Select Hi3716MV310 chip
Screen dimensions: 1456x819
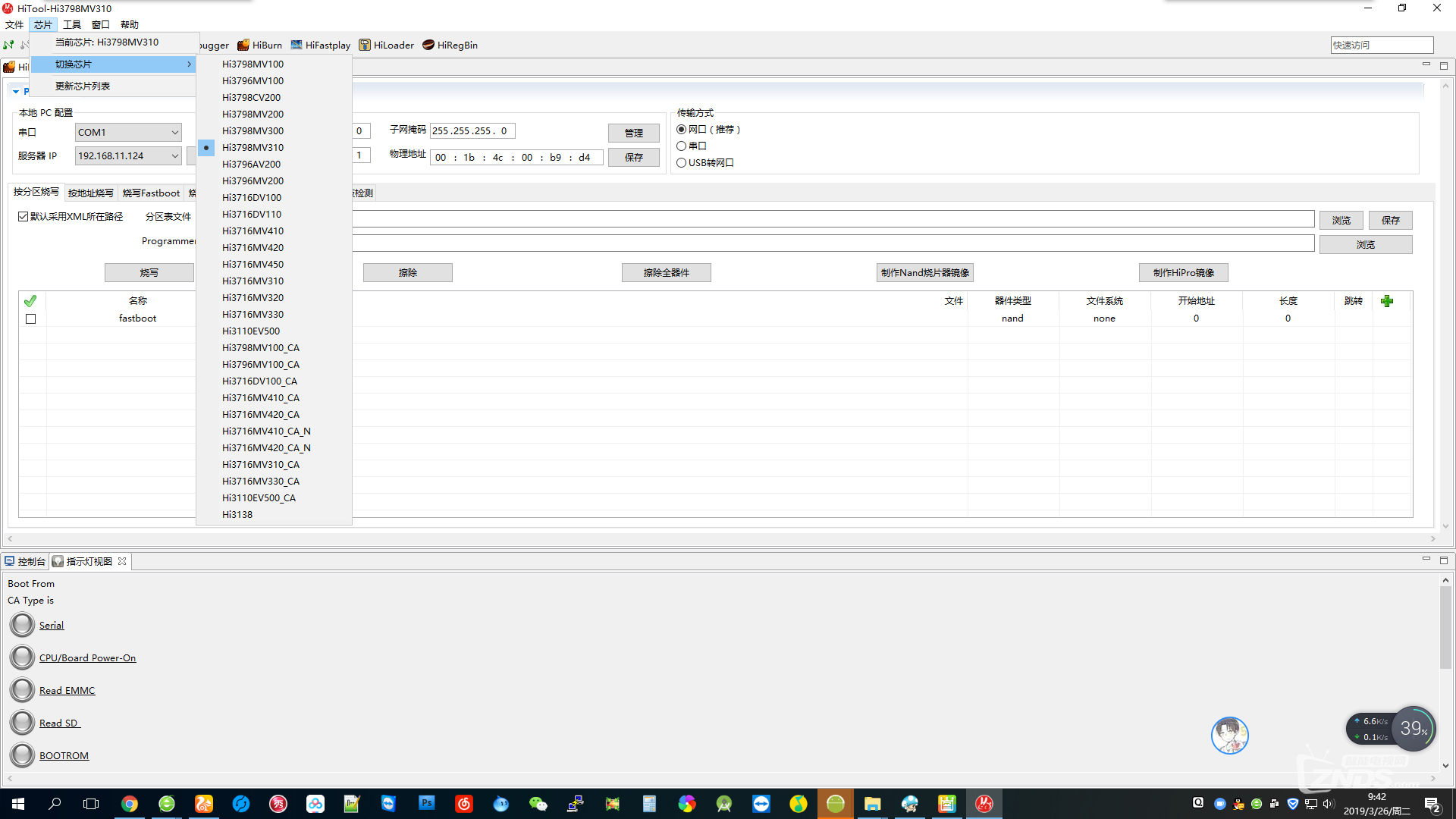(274, 281)
